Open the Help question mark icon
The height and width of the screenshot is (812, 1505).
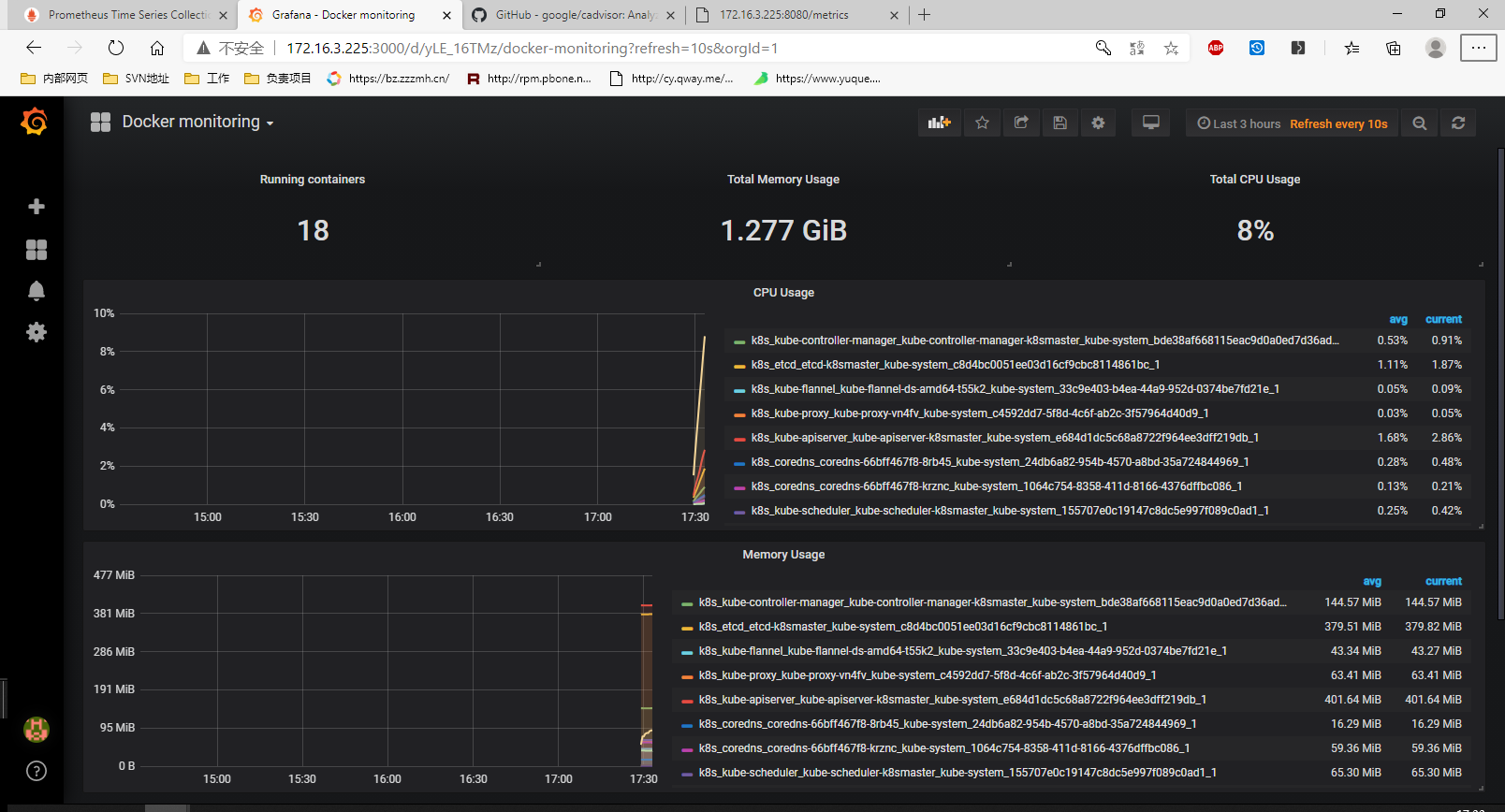point(37,771)
